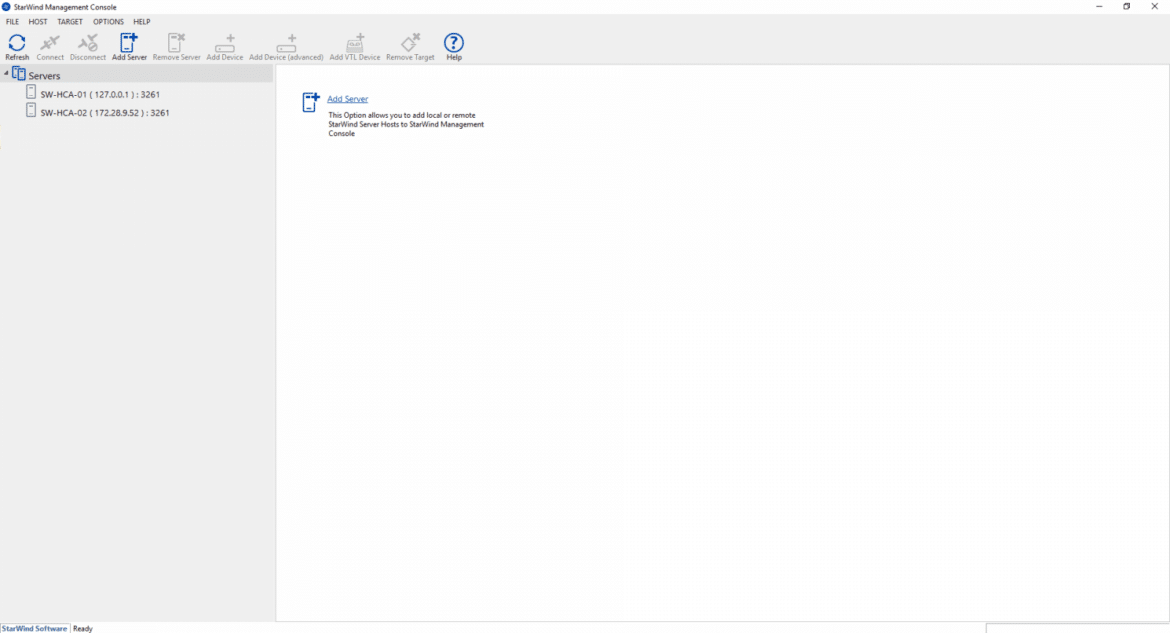Collapse the Servers tree node

point(6,73)
